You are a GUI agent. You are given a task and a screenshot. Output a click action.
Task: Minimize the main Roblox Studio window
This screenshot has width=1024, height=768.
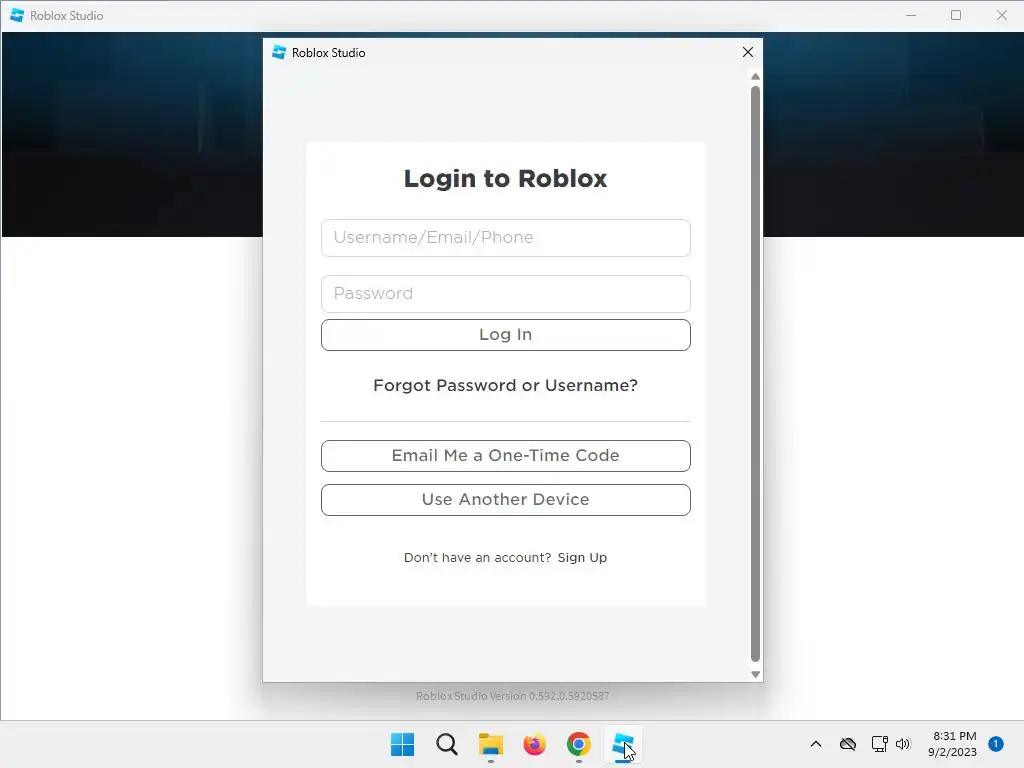click(911, 15)
